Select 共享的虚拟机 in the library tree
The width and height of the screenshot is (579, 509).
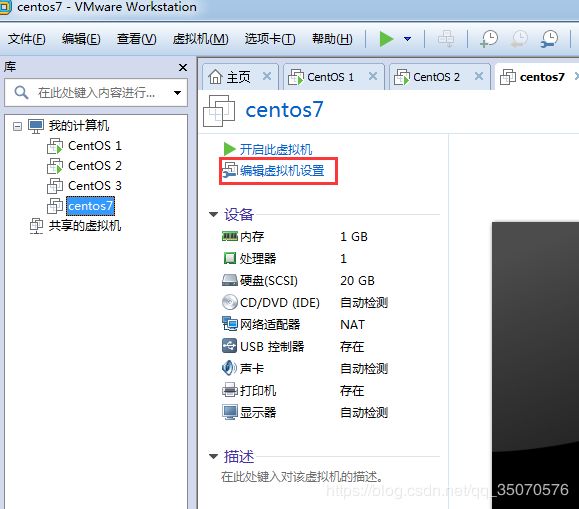tap(85, 225)
